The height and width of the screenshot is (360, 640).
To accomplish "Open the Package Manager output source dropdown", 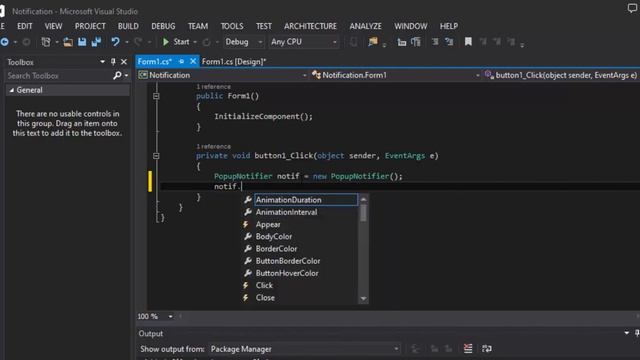I will click(x=304, y=349).
